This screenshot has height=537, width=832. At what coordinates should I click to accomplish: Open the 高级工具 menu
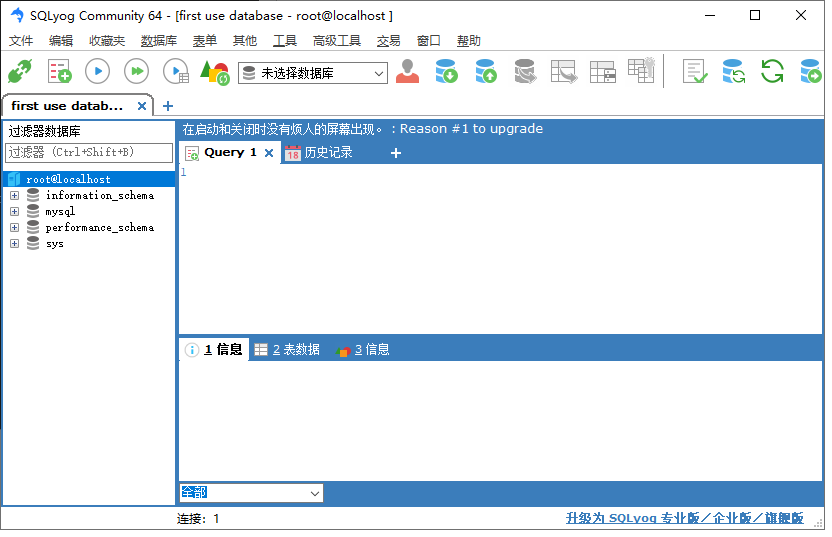click(337, 41)
